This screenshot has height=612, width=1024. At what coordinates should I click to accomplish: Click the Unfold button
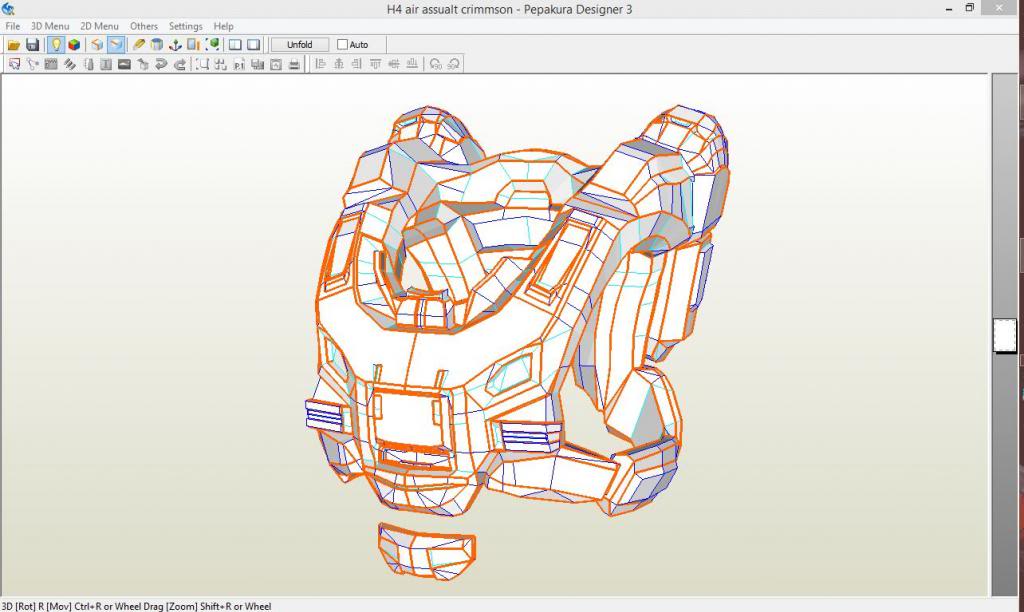(300, 44)
